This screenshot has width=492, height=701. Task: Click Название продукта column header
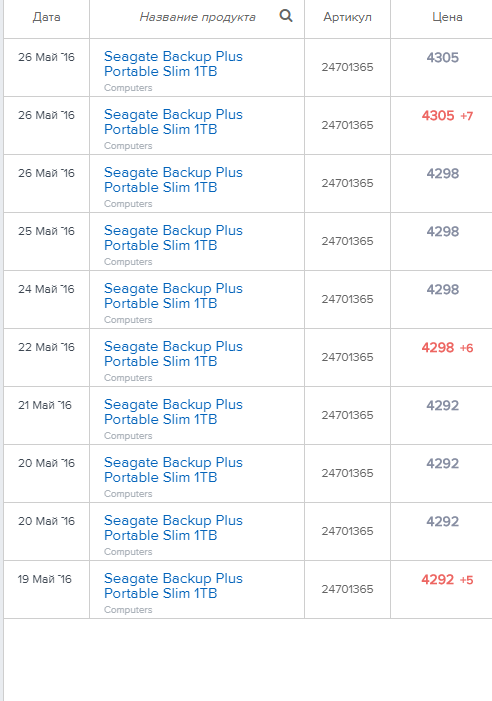tap(198, 17)
